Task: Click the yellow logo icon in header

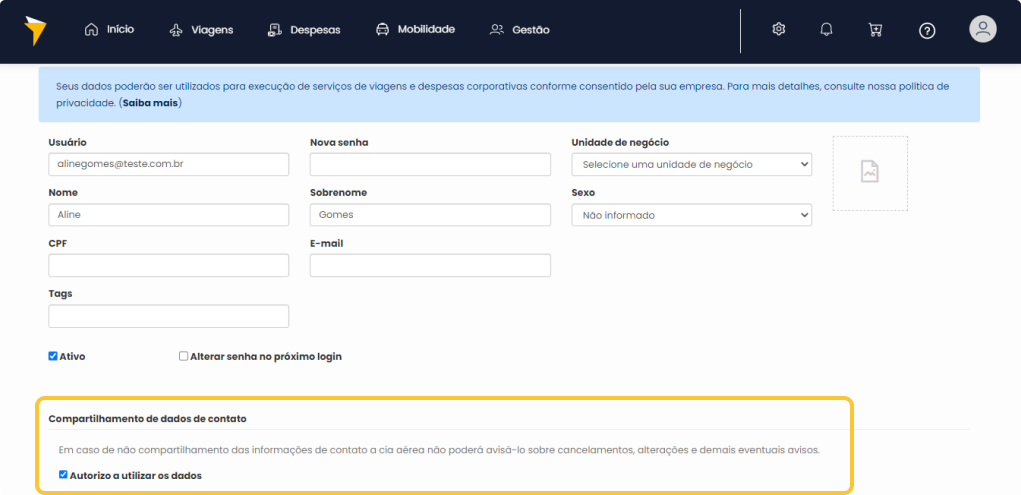Action: tap(36, 30)
